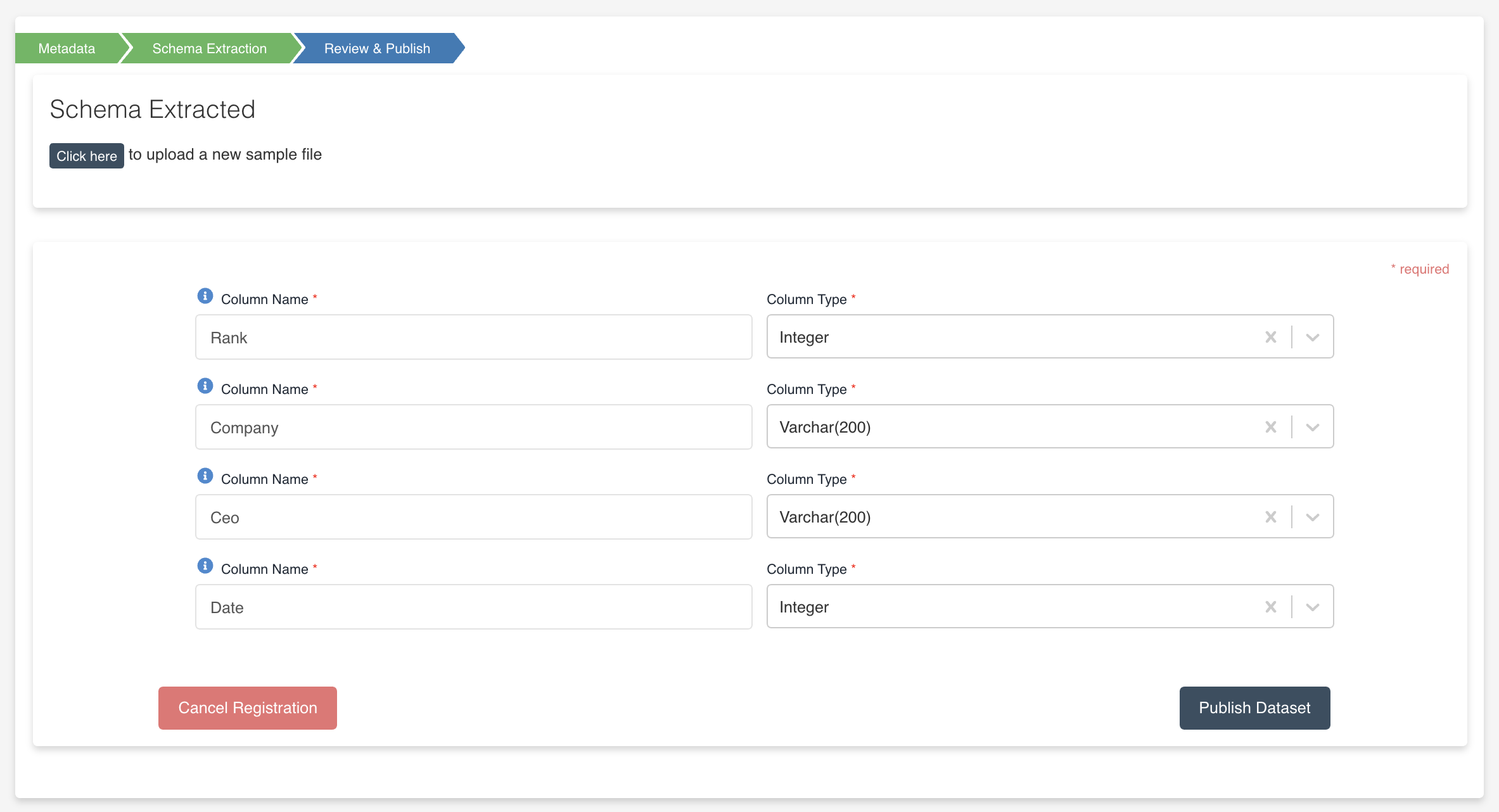Go to the Schema Extraction step

coord(209,48)
